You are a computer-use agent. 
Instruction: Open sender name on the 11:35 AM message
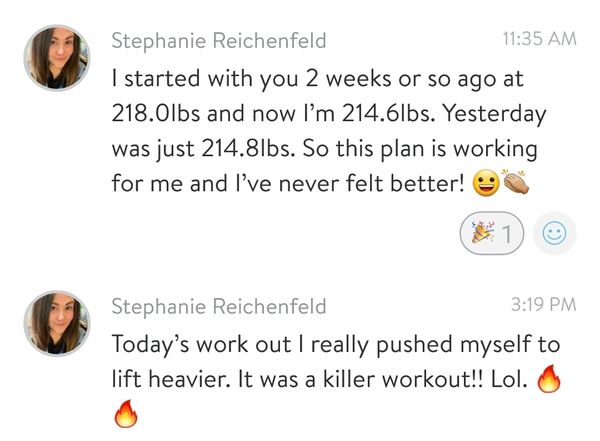click(x=219, y=41)
